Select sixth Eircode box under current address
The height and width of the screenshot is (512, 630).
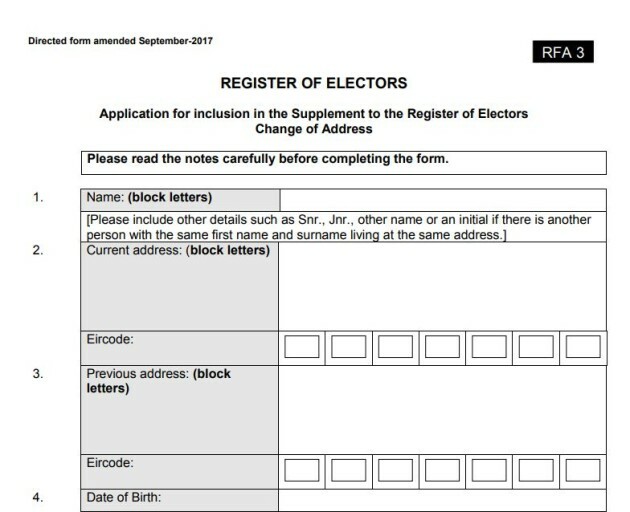536,347
